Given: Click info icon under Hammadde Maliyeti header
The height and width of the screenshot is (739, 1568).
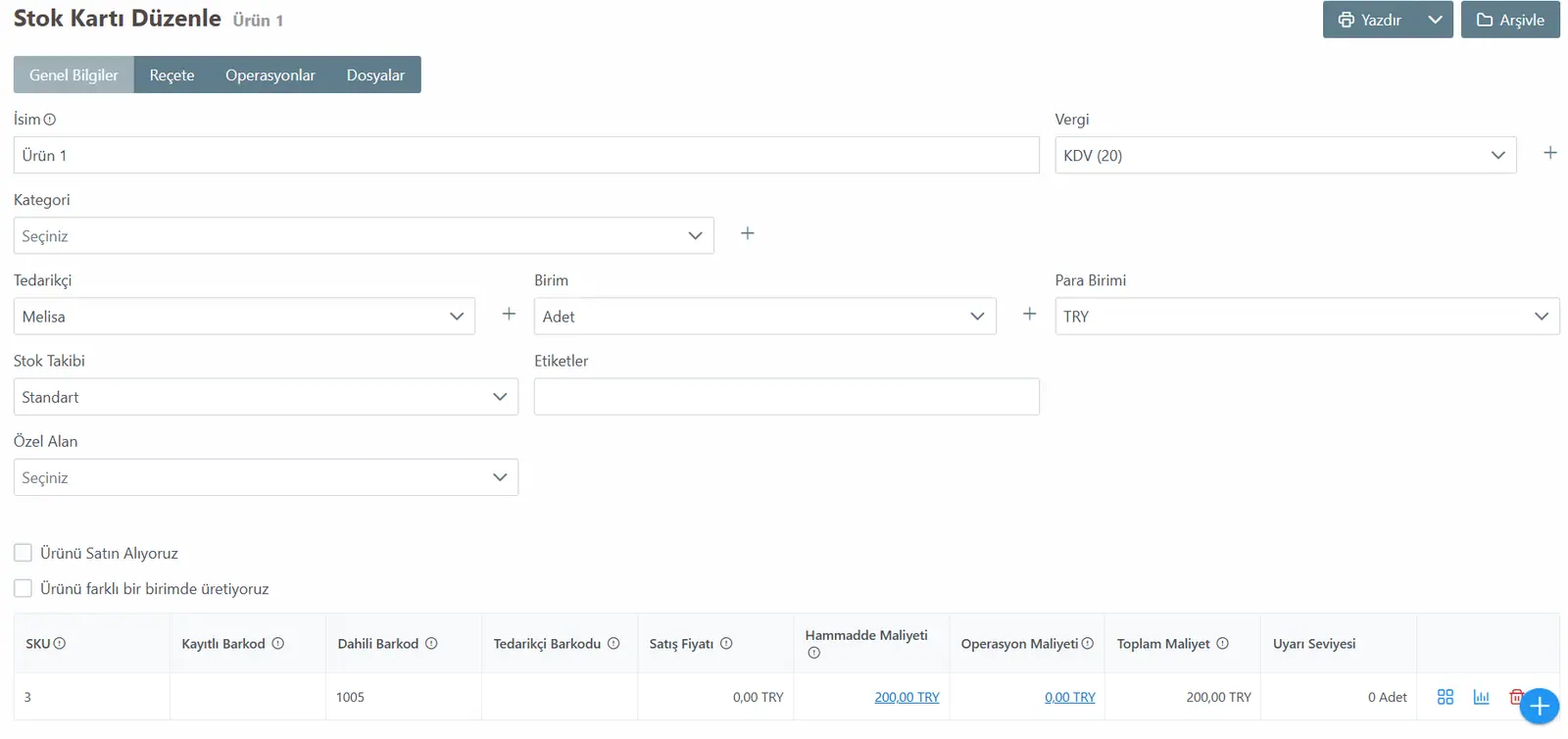Looking at the screenshot, I should pos(813,653).
